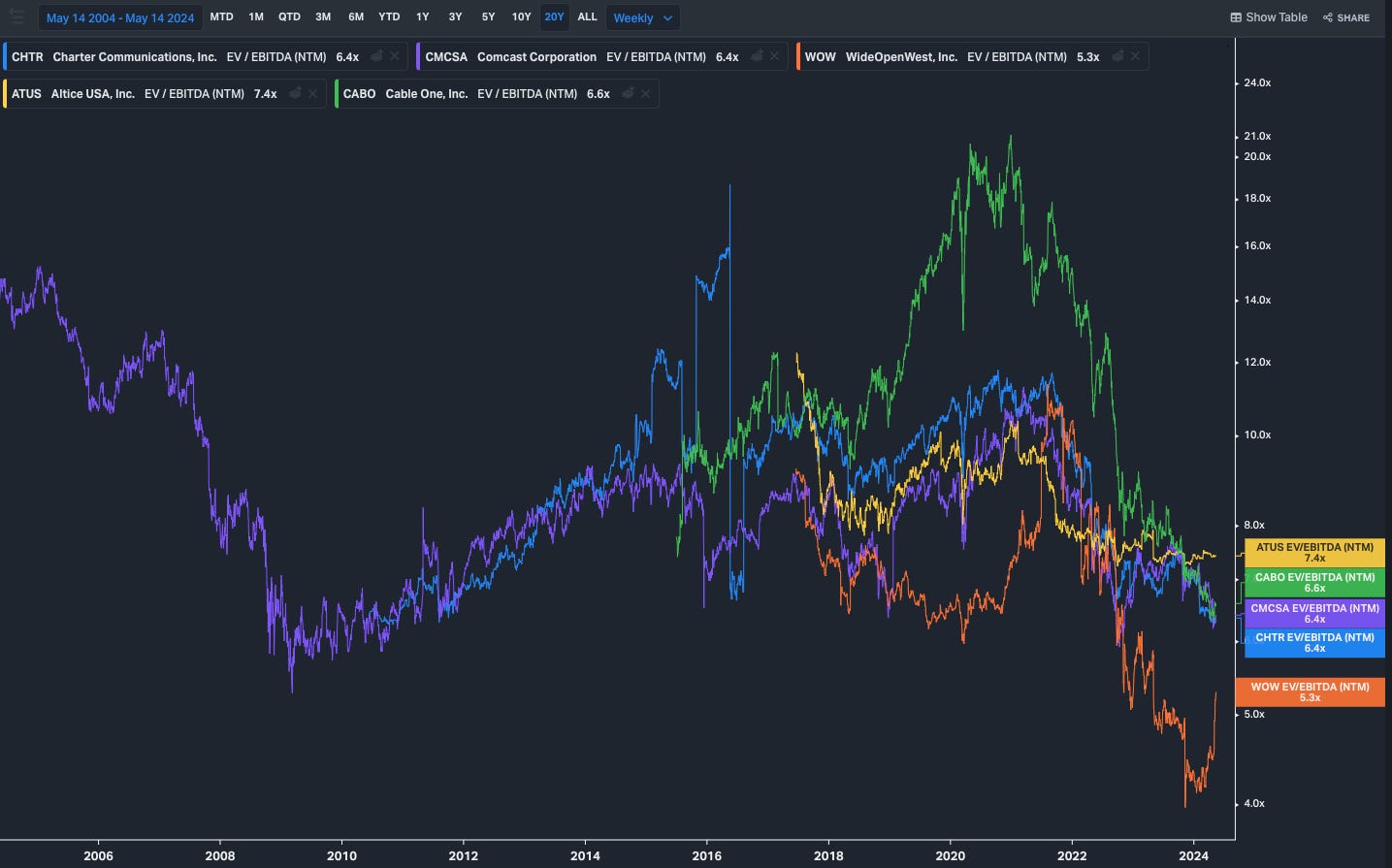Click the 2006 x-axis label
Image resolution: width=1392 pixels, height=868 pixels.
coord(98,855)
